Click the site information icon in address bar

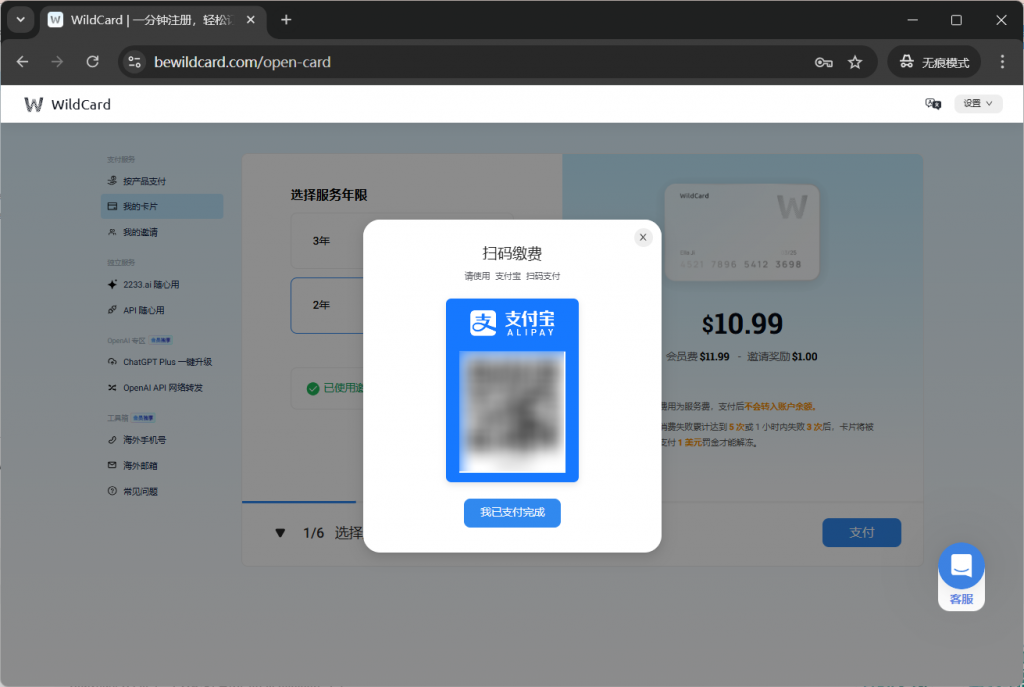(x=135, y=62)
